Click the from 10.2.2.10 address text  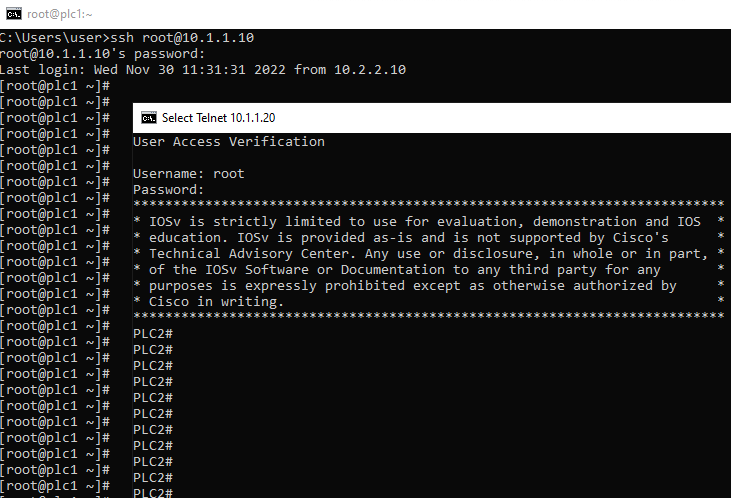pos(350,69)
